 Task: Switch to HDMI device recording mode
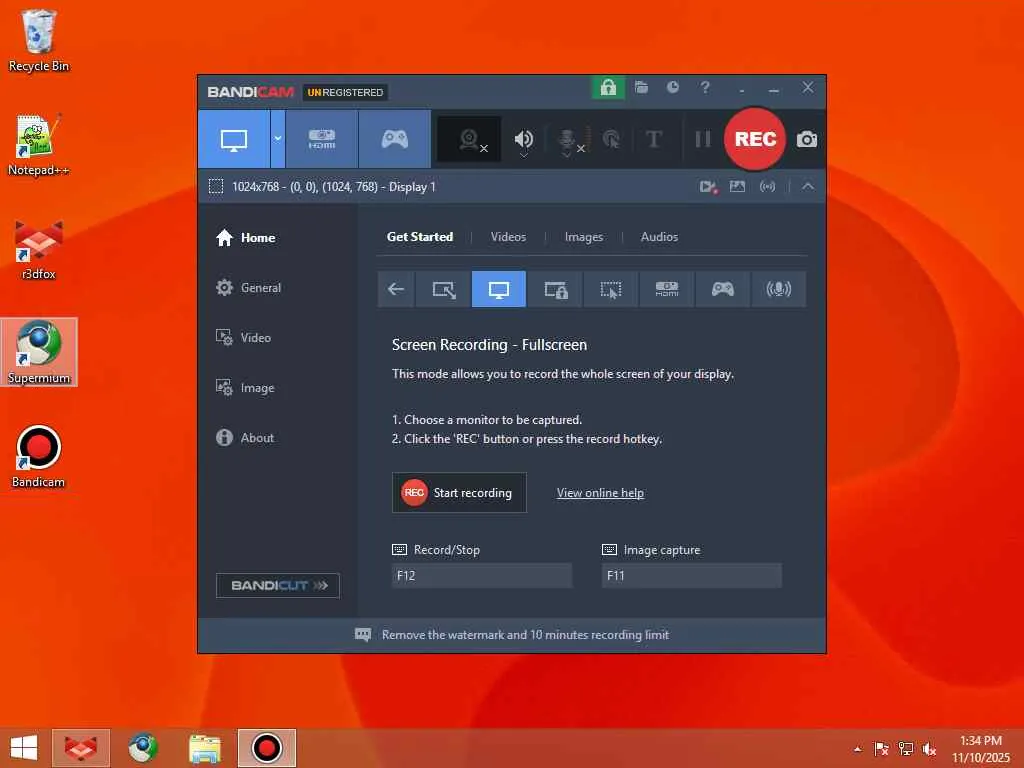[321, 139]
